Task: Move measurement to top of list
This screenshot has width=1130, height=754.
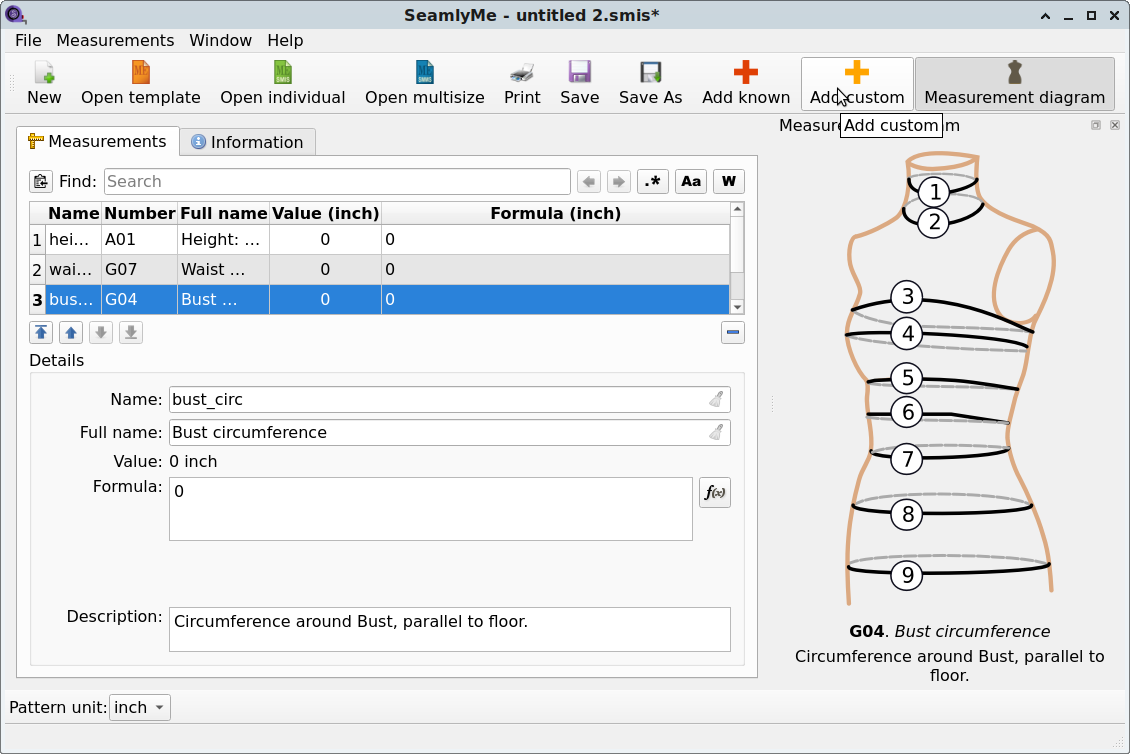Action: click(41, 332)
